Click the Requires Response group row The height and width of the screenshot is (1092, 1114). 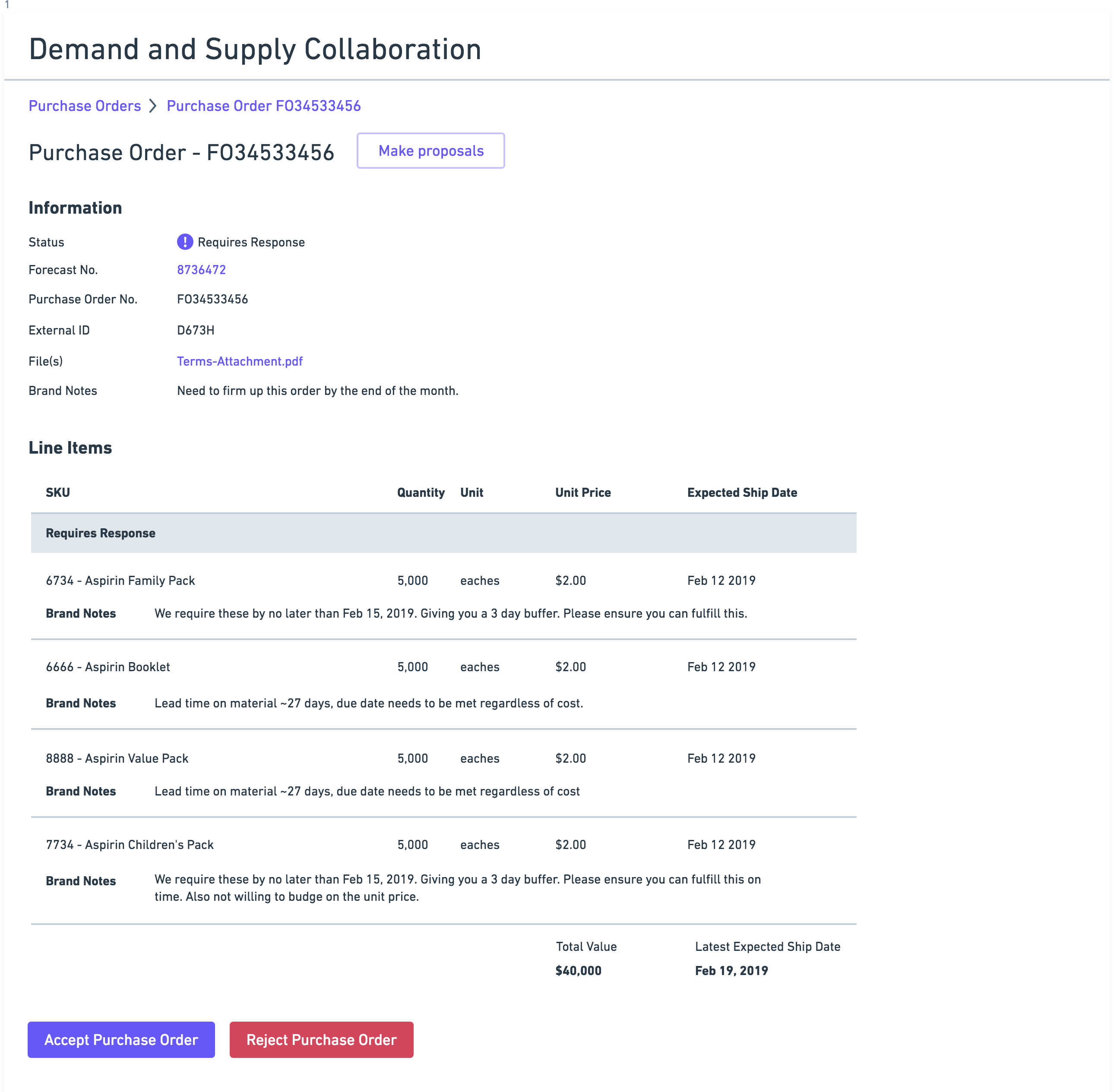pyautogui.click(x=443, y=533)
